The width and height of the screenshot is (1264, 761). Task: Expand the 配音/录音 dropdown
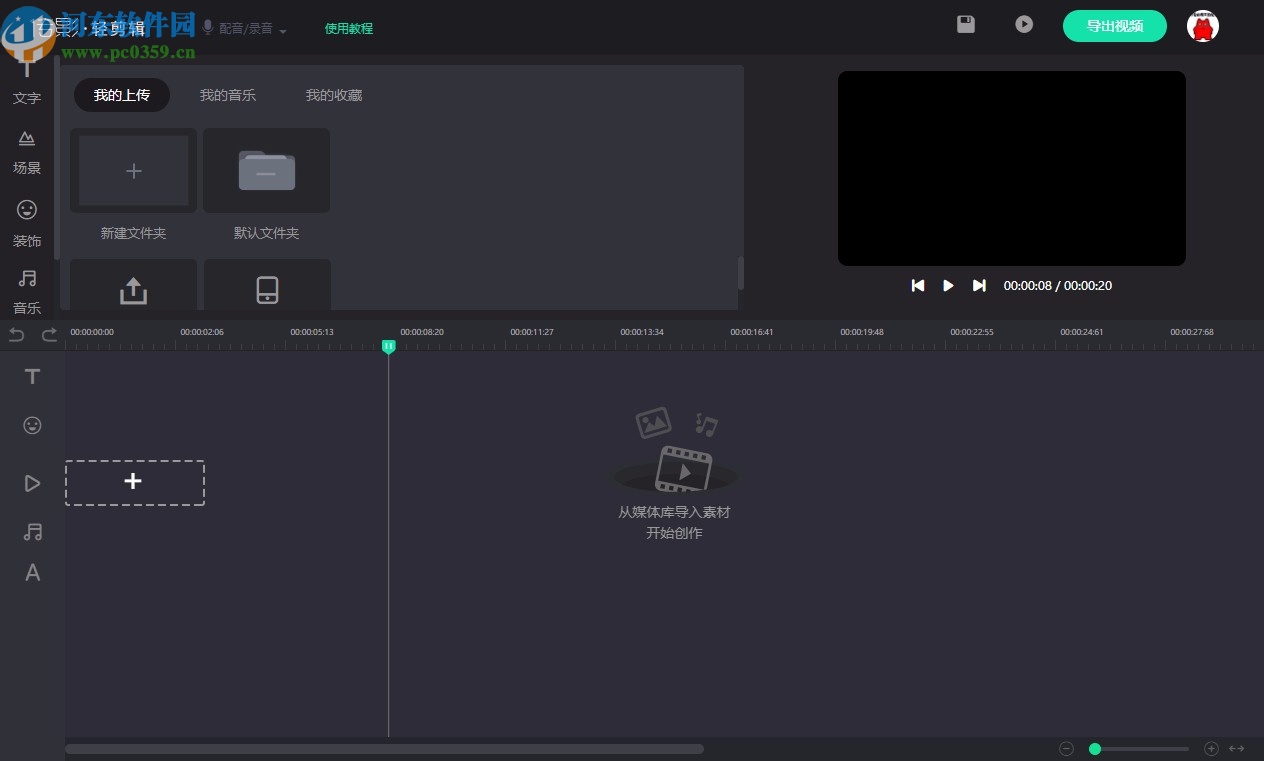point(244,28)
